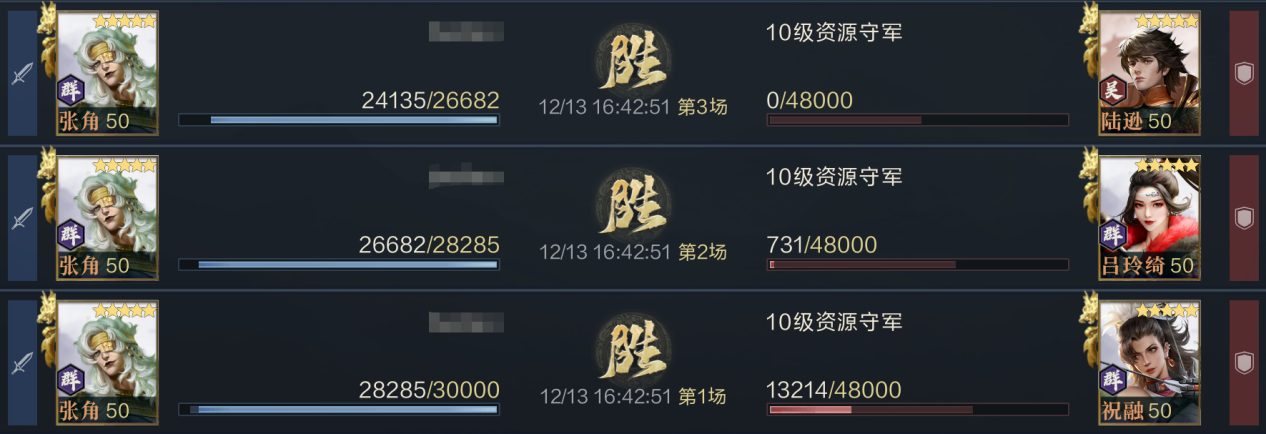Select the 张角 portrait in the 第1场 row
Image resolution: width=1266 pixels, height=434 pixels.
pos(106,361)
